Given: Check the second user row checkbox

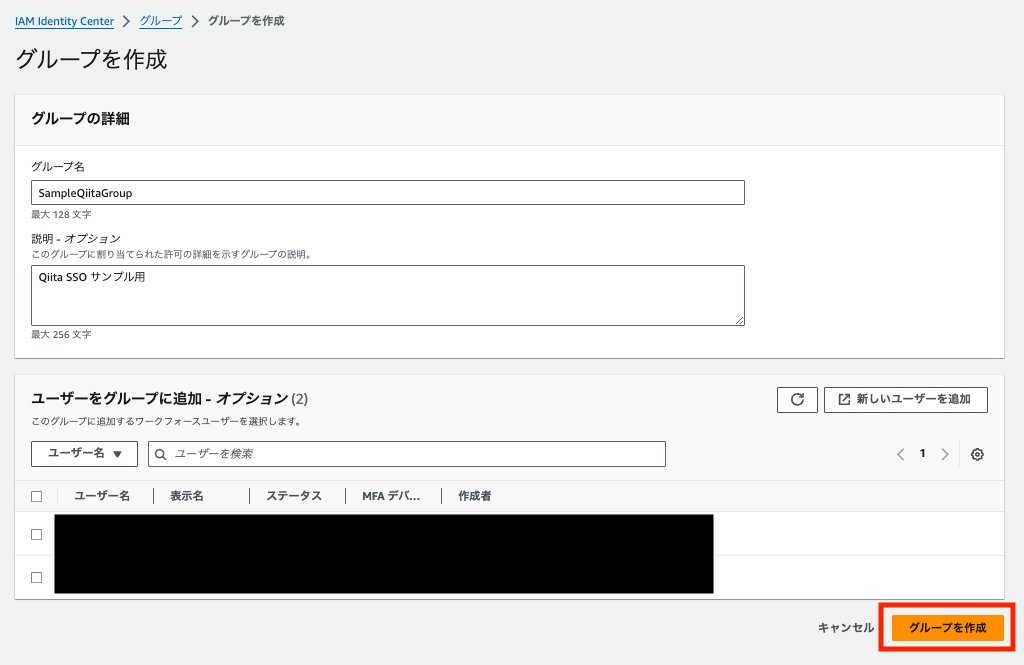Looking at the screenshot, I should click(x=36, y=577).
